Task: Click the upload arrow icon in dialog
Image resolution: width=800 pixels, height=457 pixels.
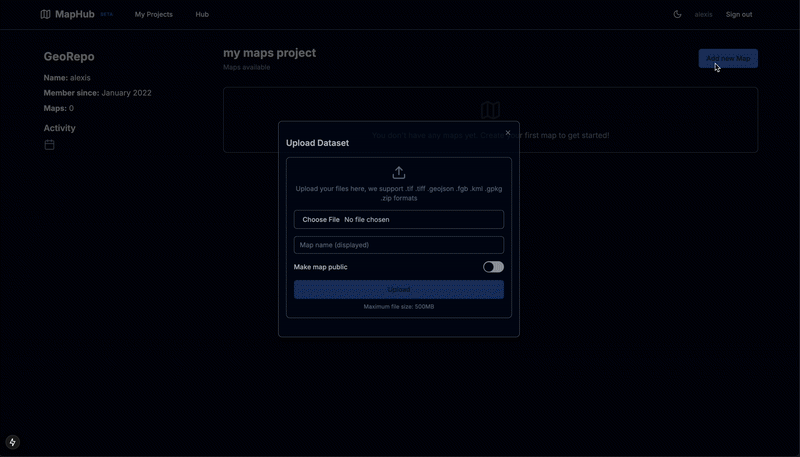Action: [x=398, y=173]
